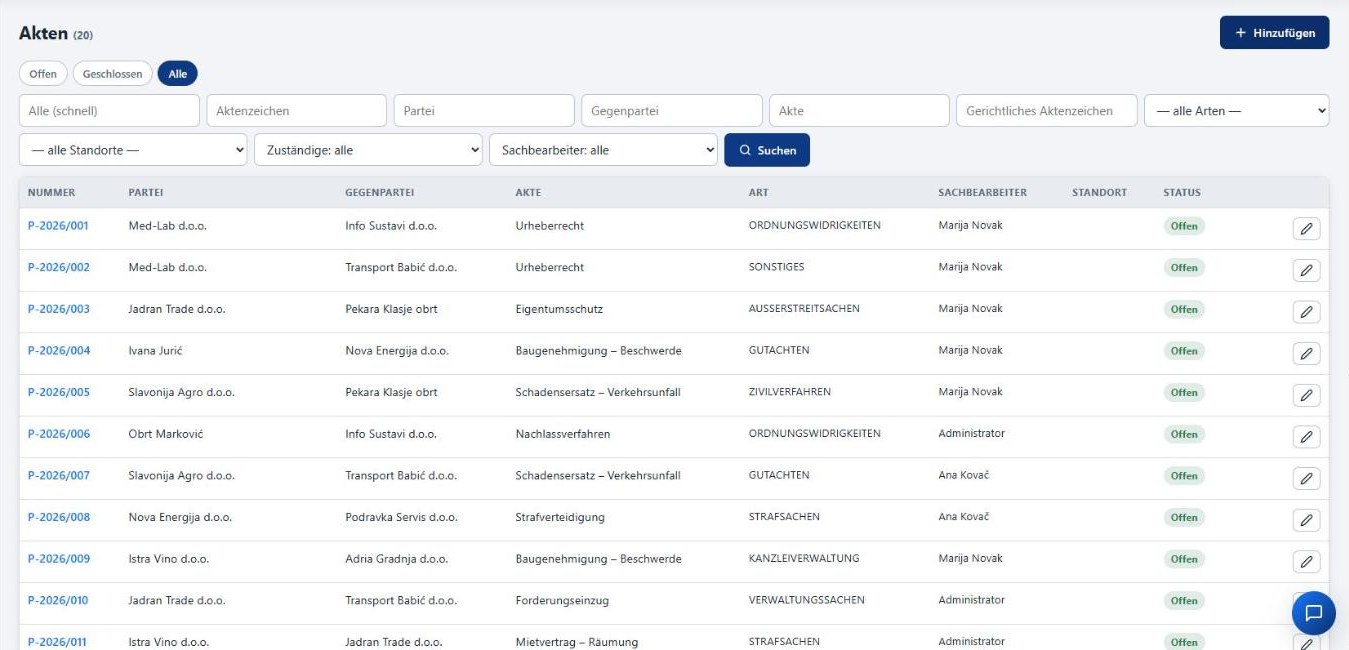Screen dimensions: 1349x650
Task: Click the STATUS column header
Action: [x=1182, y=193]
